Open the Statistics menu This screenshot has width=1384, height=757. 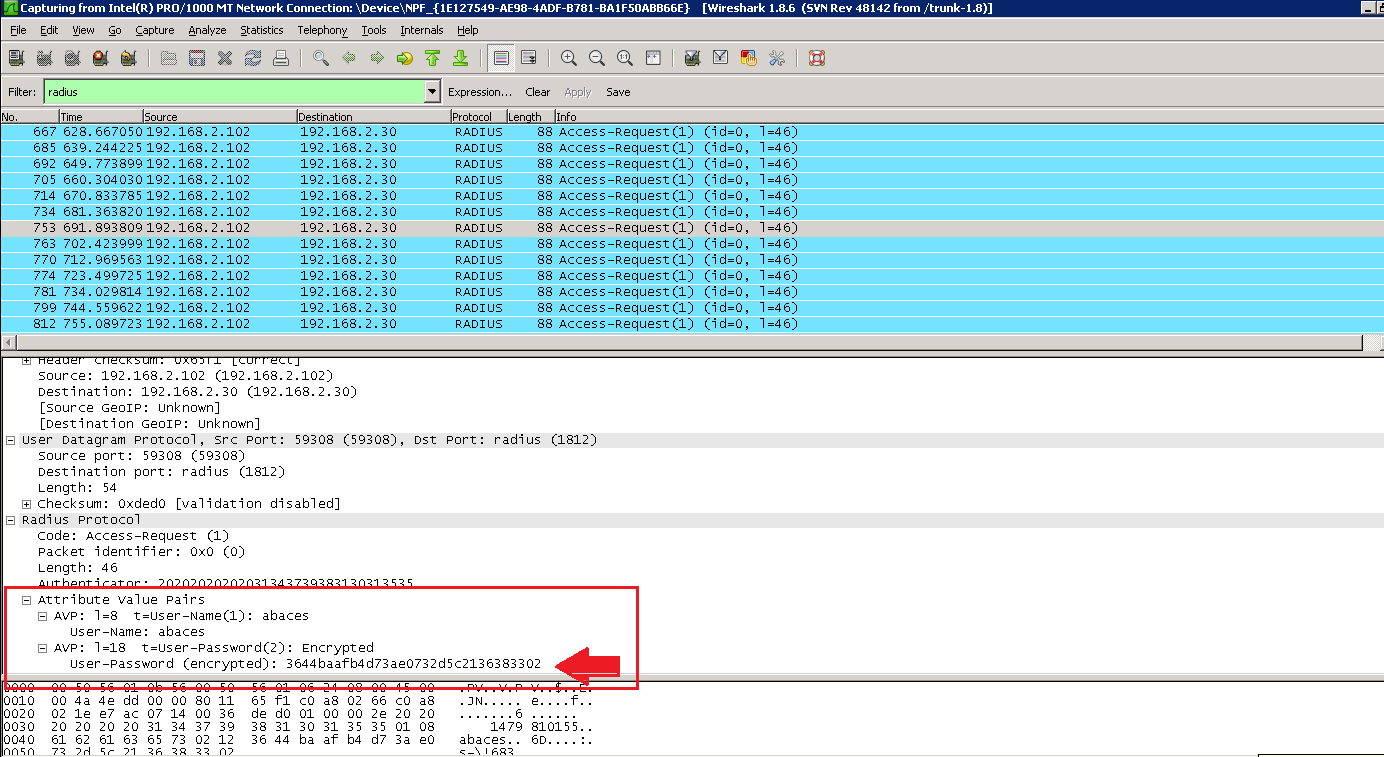coord(261,30)
